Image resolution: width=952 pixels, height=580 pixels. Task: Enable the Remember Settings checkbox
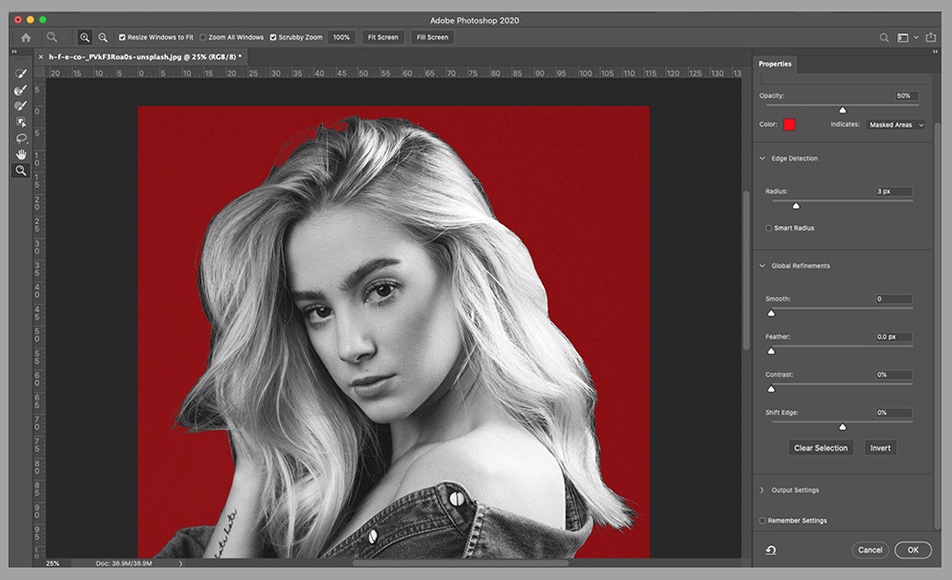[763, 521]
